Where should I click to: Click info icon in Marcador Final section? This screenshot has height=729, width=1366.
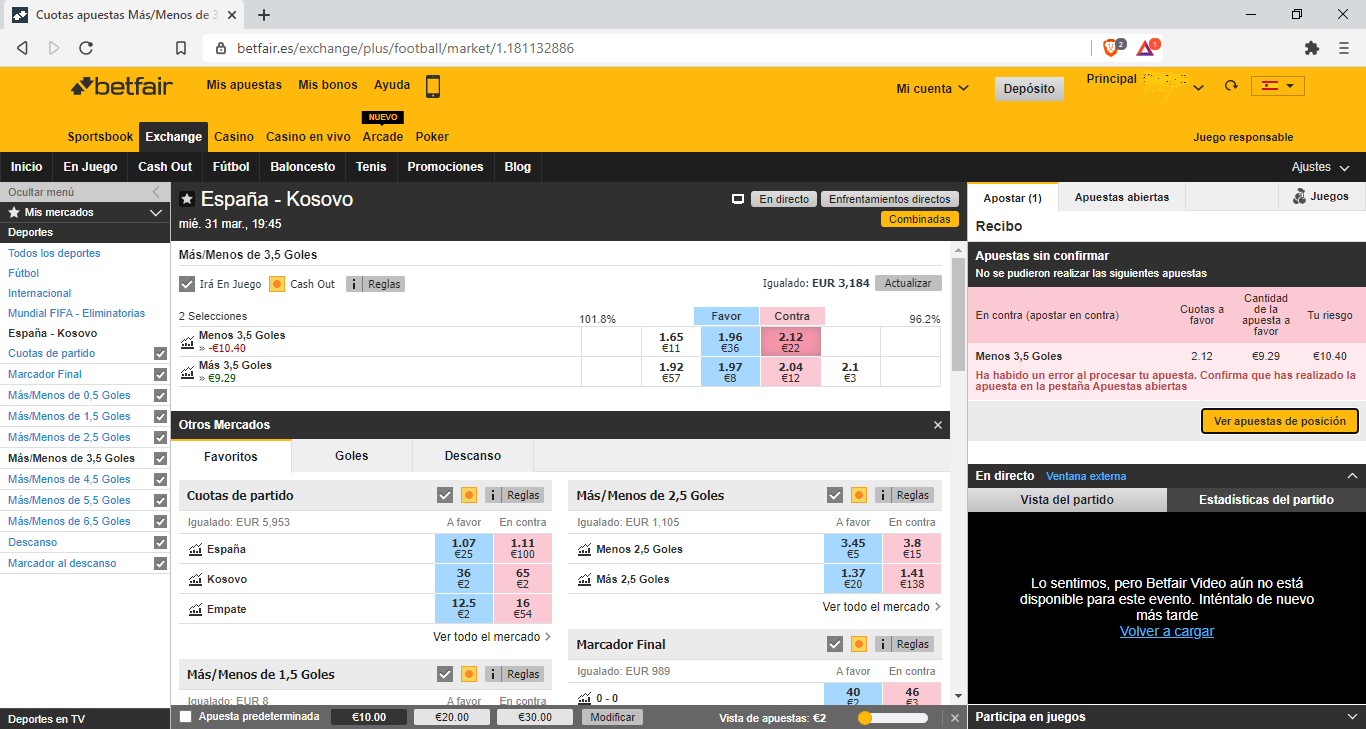pyautogui.click(x=883, y=644)
